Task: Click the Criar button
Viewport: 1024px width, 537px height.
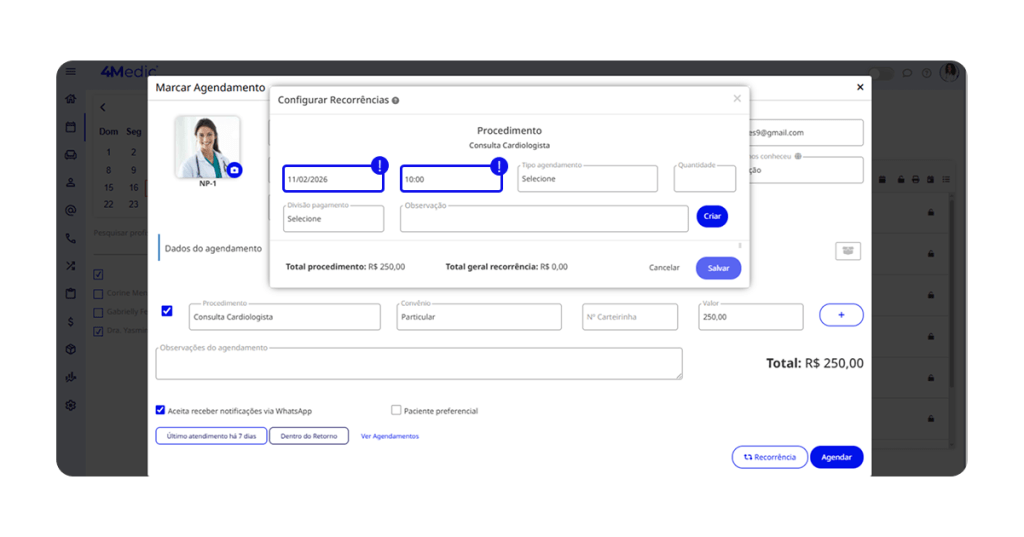Action: tap(712, 216)
